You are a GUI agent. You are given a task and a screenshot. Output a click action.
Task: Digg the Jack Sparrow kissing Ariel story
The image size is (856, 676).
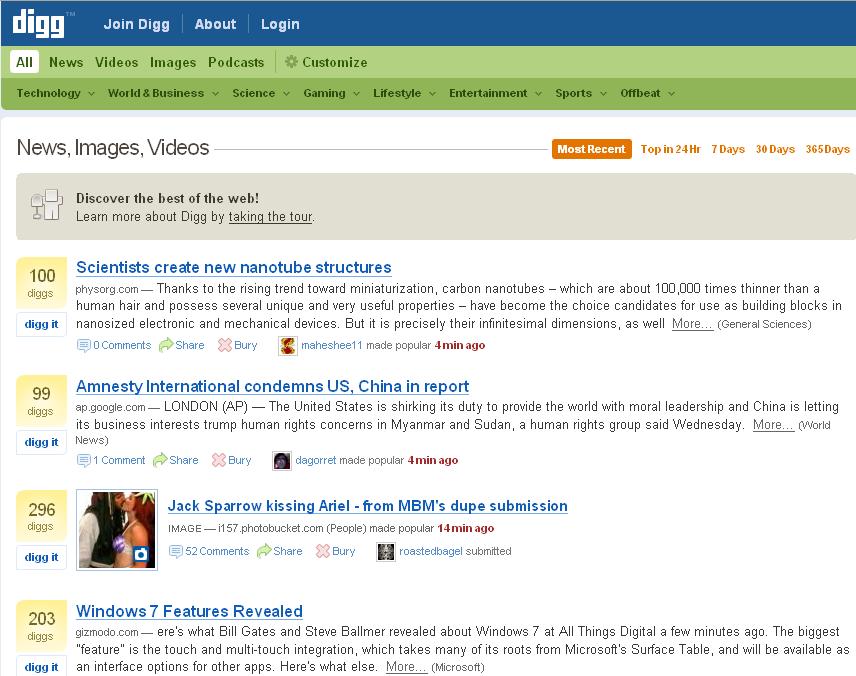pyautogui.click(x=41, y=558)
